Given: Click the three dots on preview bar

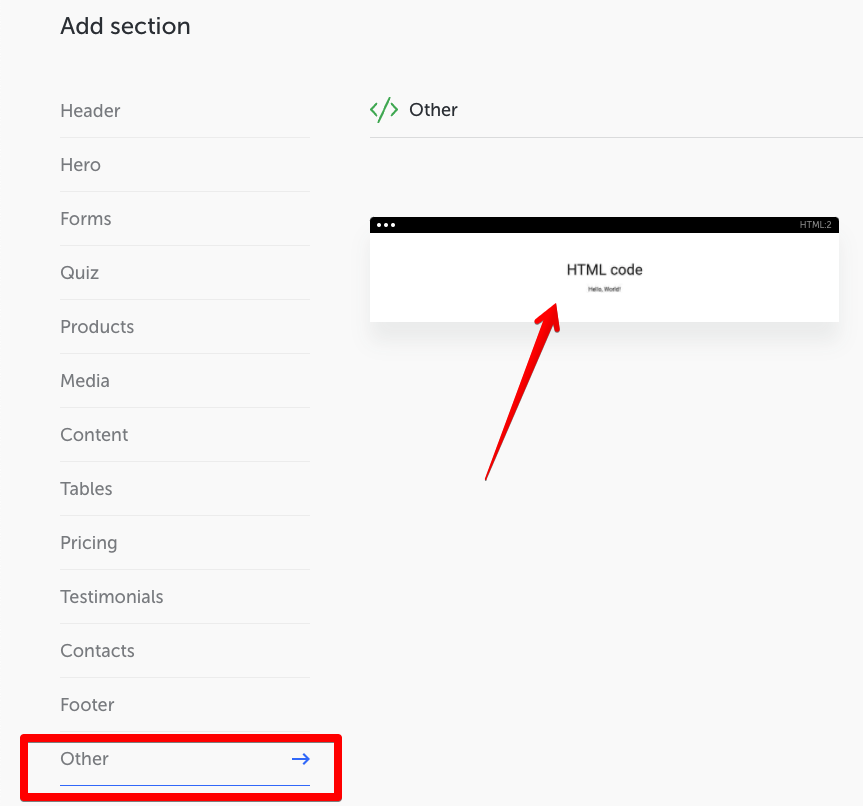Looking at the screenshot, I should (x=386, y=225).
